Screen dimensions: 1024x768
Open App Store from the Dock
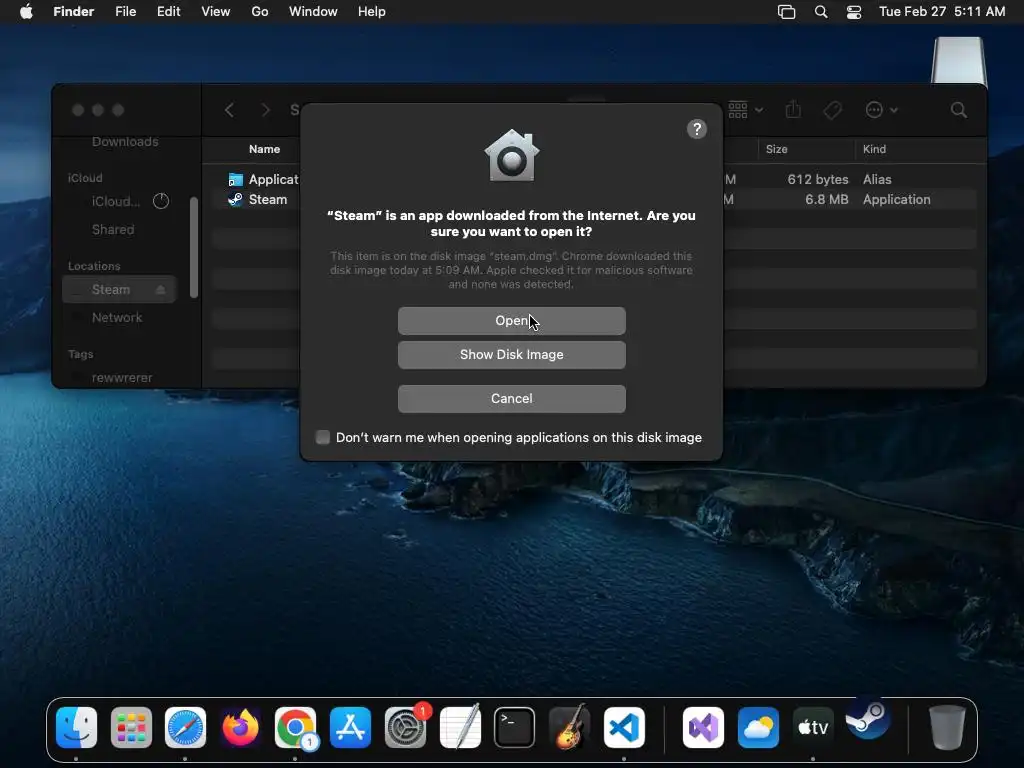tap(350, 727)
